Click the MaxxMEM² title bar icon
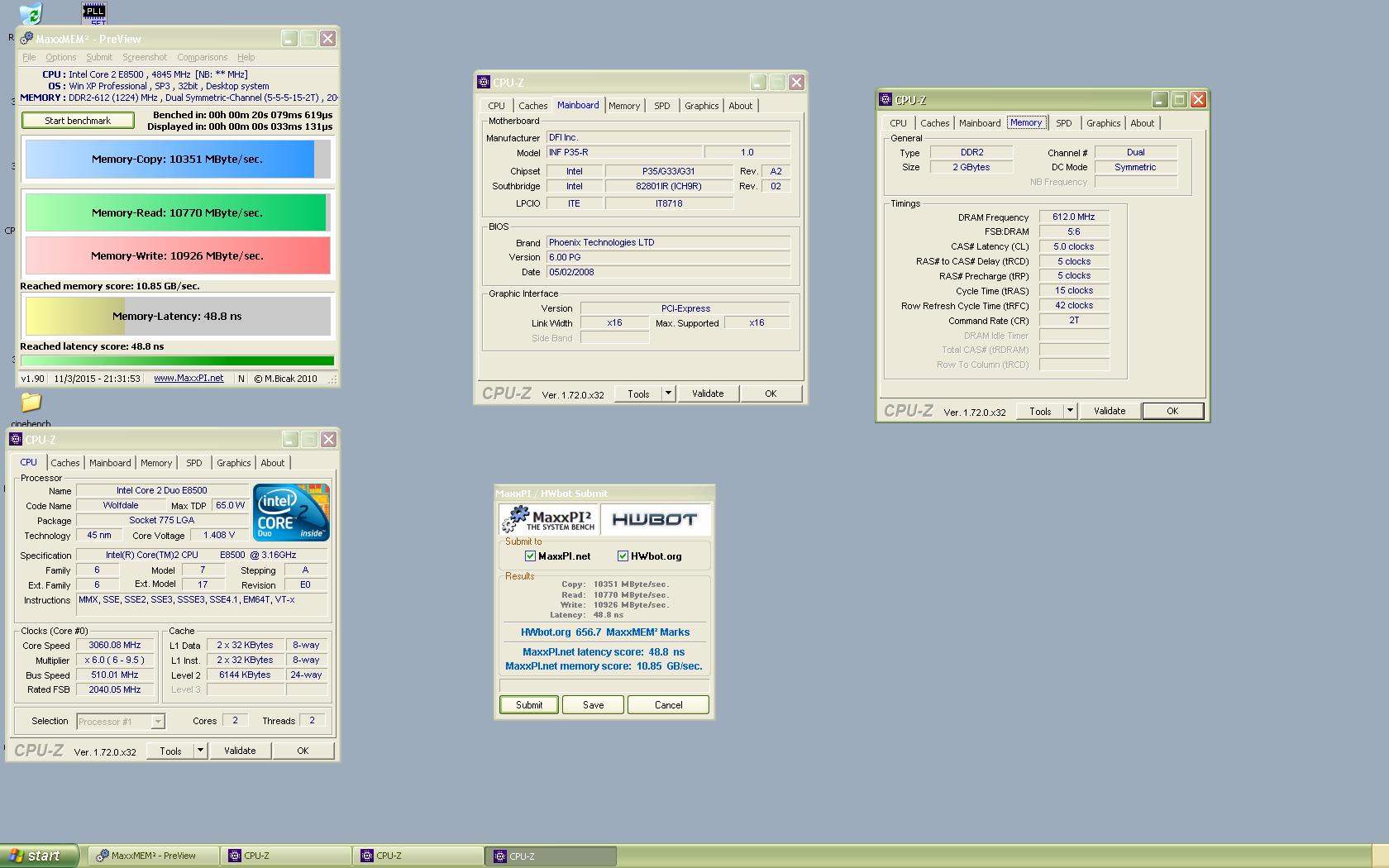 27,39
